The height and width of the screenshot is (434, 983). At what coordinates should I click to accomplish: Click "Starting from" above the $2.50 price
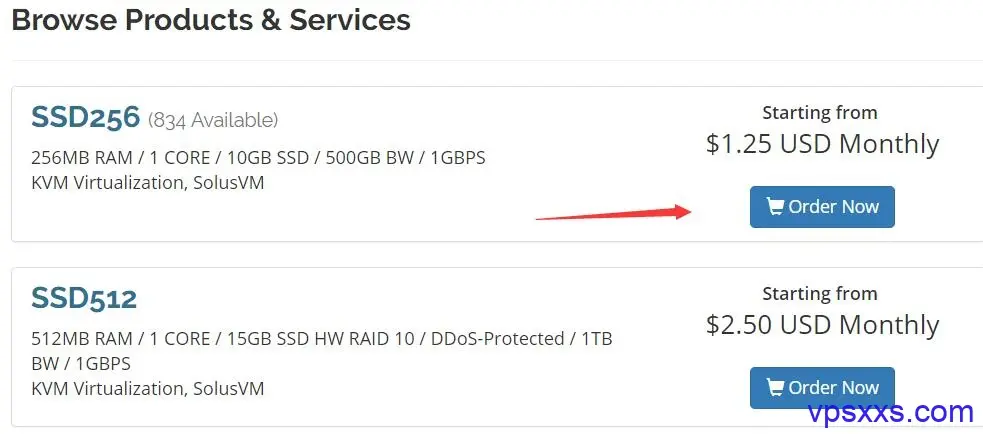[819, 294]
